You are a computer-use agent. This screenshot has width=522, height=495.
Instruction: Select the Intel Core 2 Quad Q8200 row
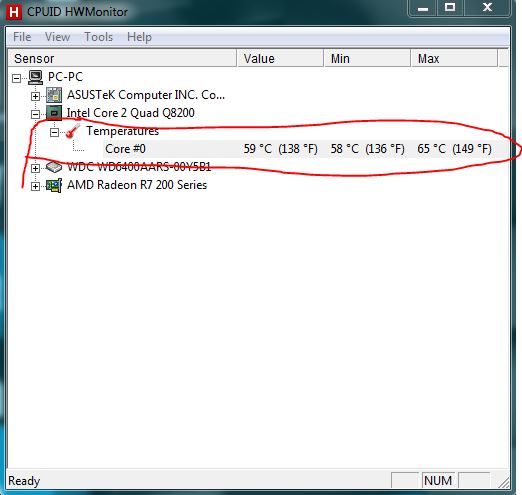click(x=131, y=113)
